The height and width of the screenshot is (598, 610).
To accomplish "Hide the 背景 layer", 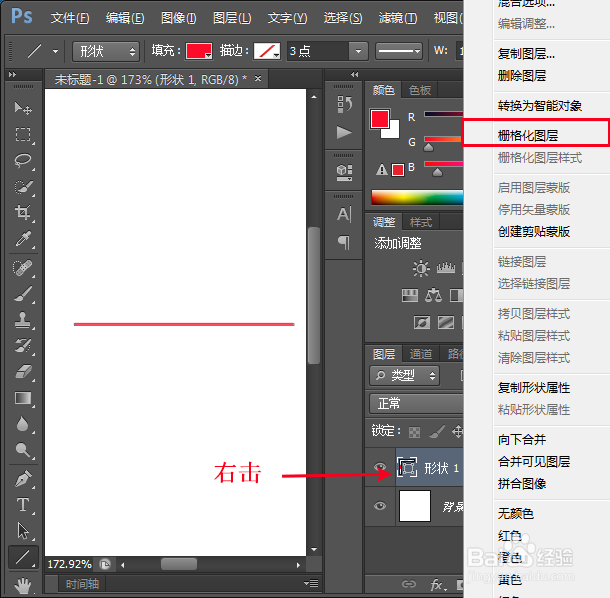I will pos(380,506).
